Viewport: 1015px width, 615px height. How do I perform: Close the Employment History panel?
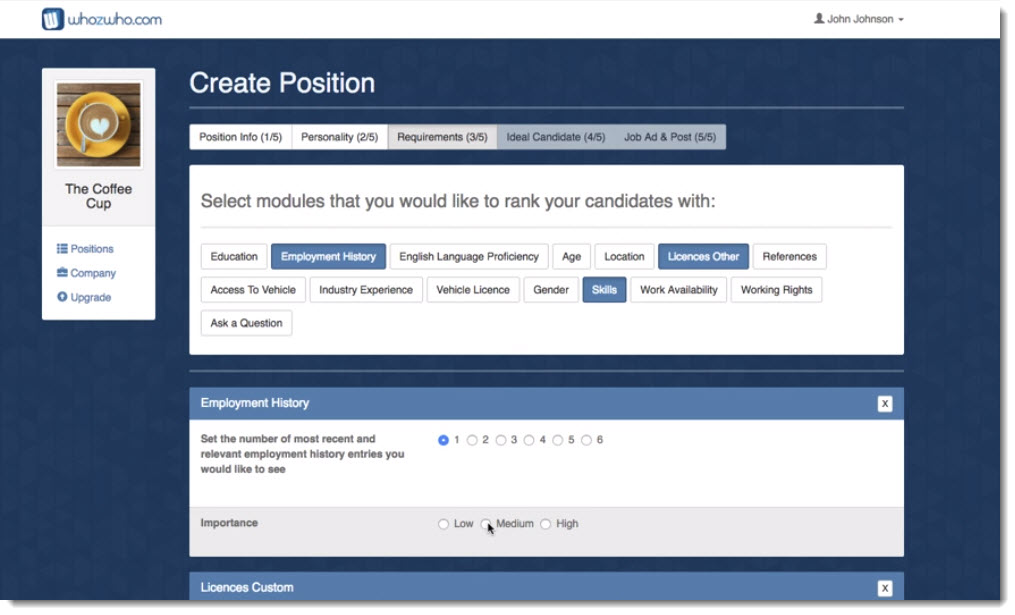[x=884, y=404]
